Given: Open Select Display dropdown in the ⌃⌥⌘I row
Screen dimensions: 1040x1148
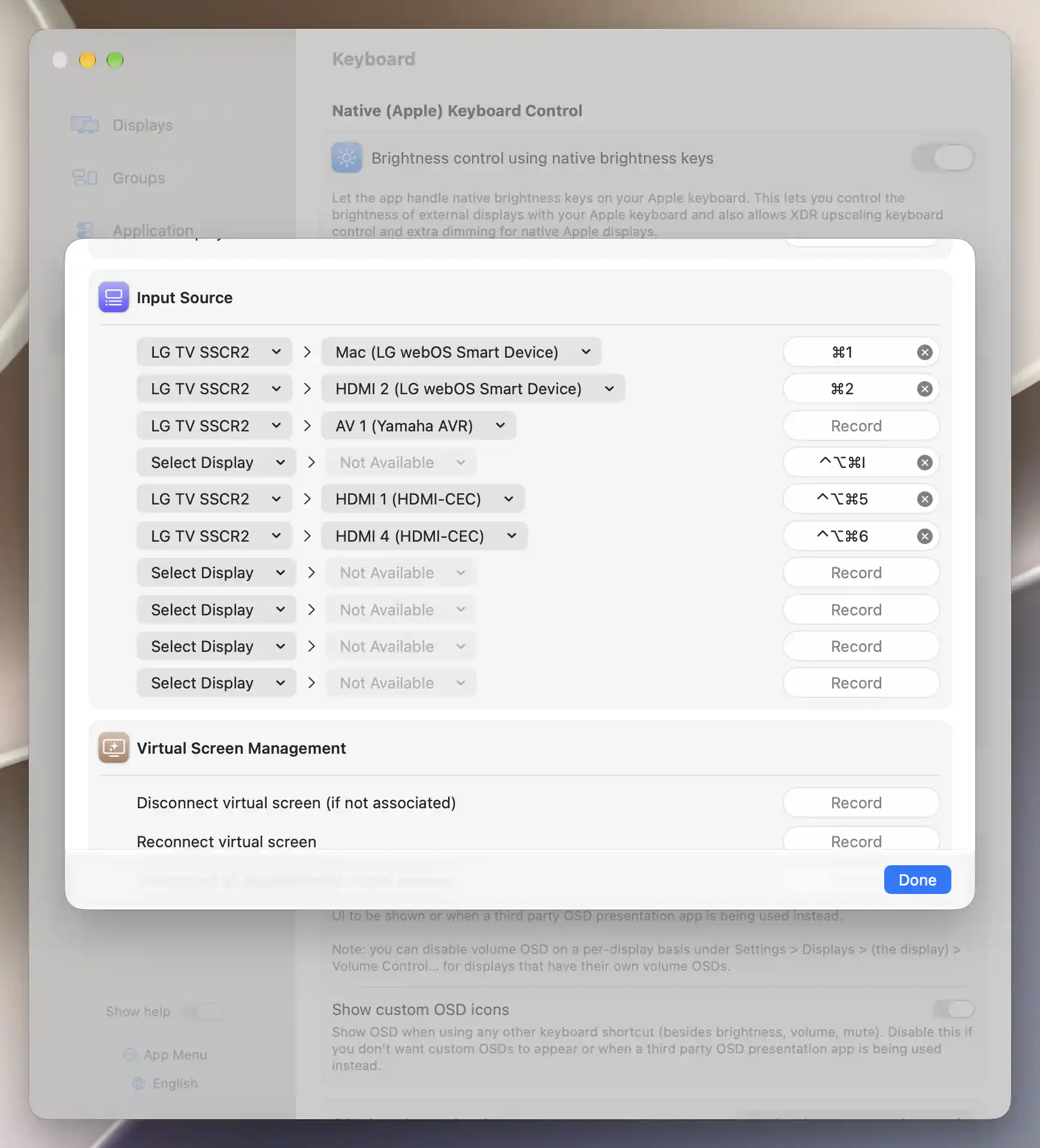Looking at the screenshot, I should [216, 463].
